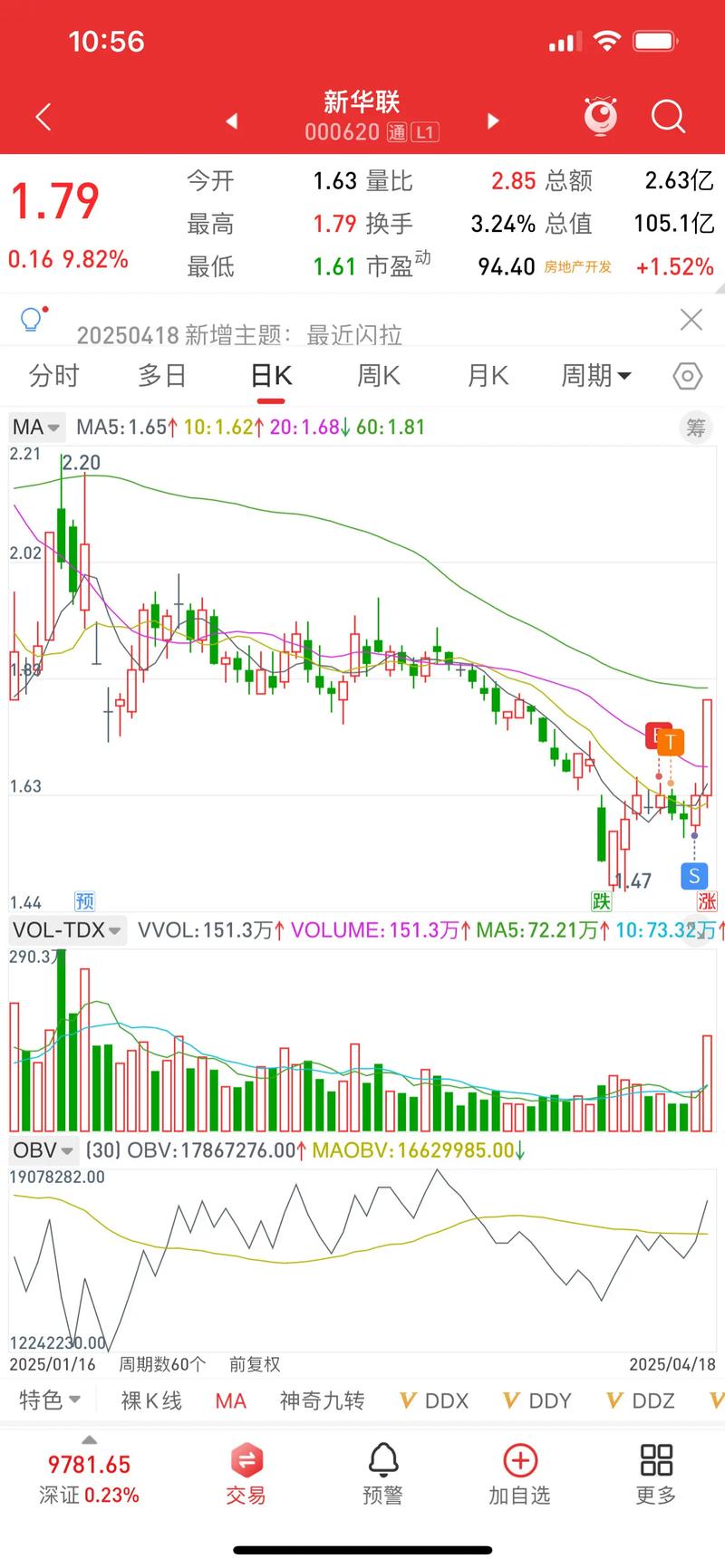Tap the MA60 value 60:1.81
Image resolution: width=725 pixels, height=1568 pixels.
point(391,428)
